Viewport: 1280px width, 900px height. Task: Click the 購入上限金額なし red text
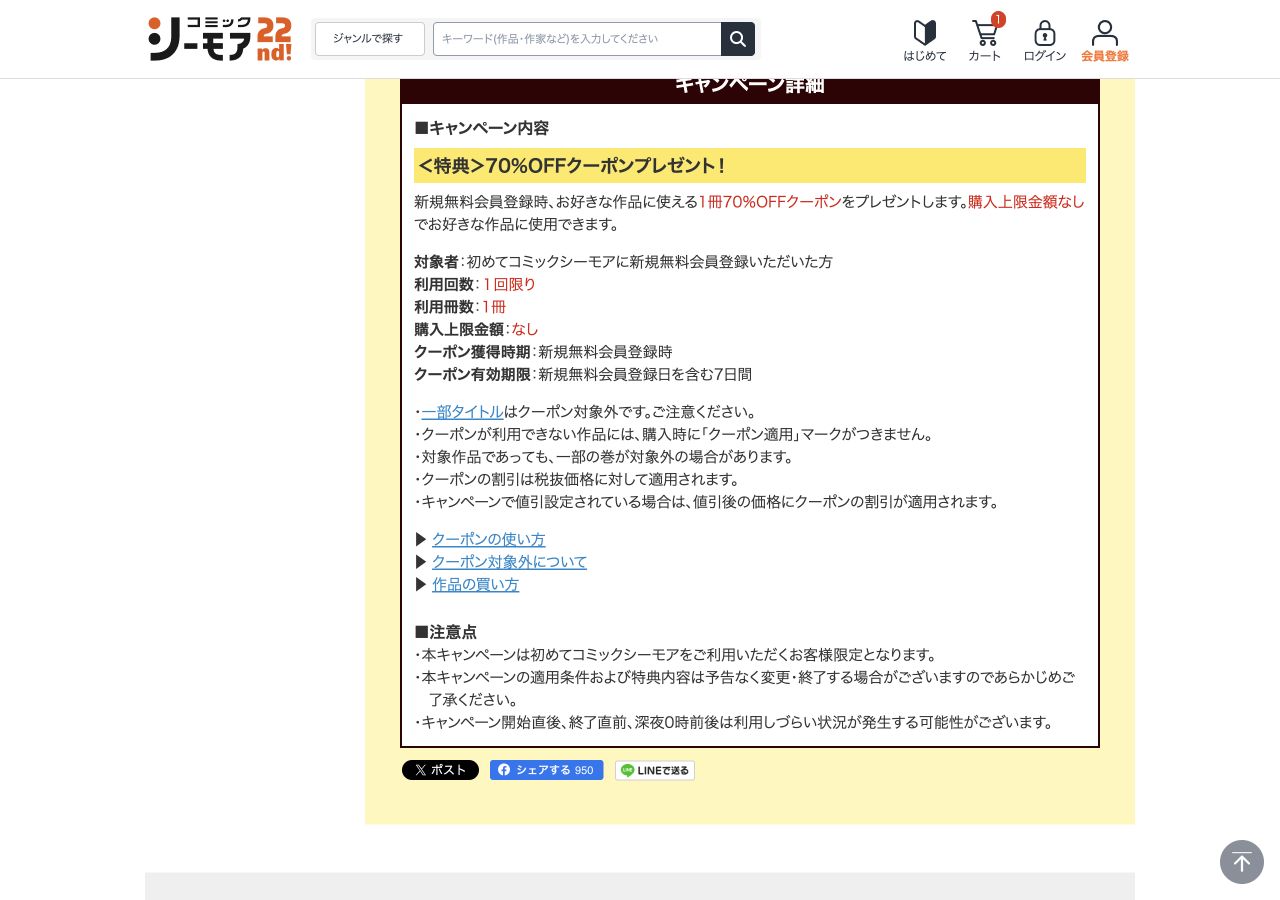(1026, 202)
